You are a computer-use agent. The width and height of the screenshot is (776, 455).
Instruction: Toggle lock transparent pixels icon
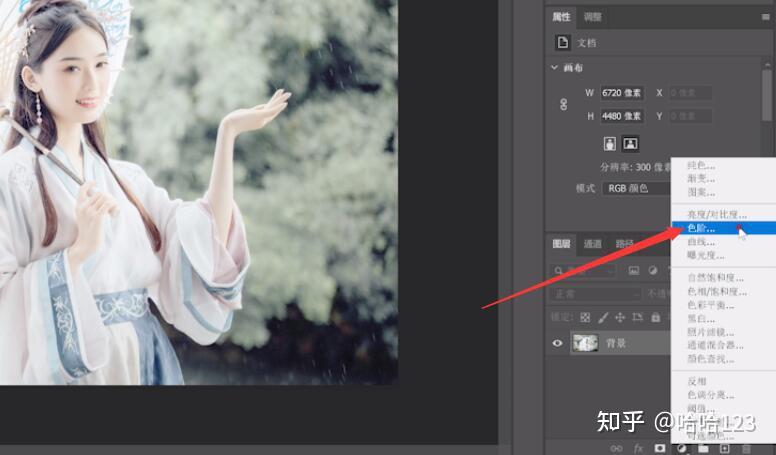click(585, 317)
